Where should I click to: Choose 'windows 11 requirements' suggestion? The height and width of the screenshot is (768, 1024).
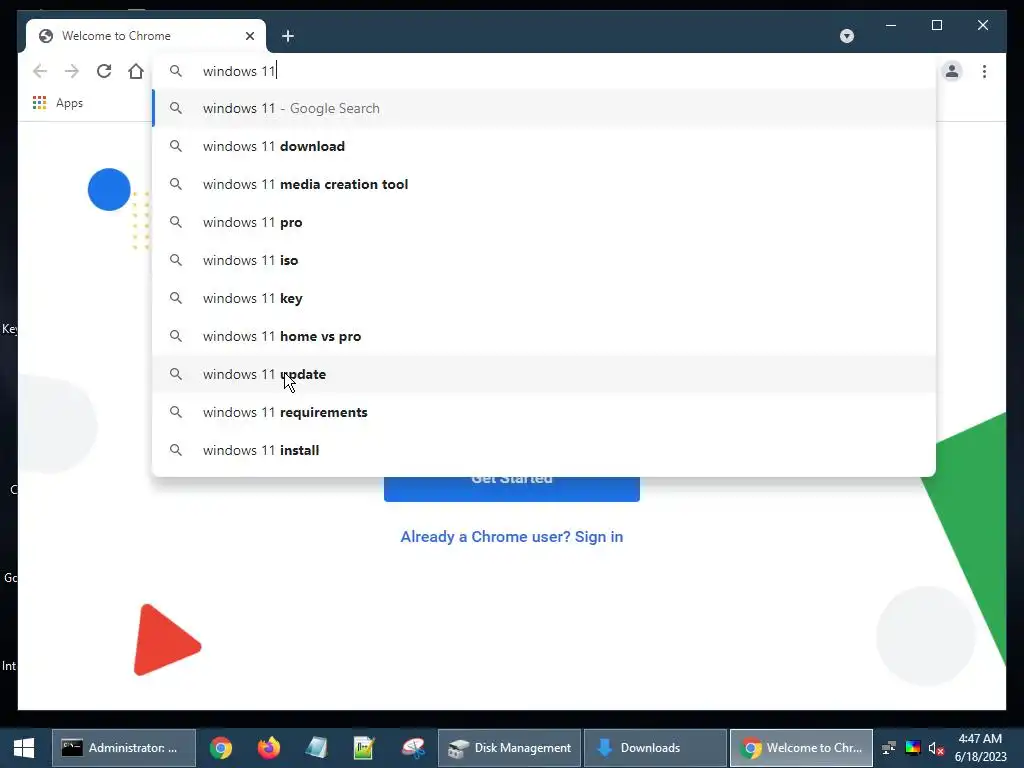[x=544, y=412]
